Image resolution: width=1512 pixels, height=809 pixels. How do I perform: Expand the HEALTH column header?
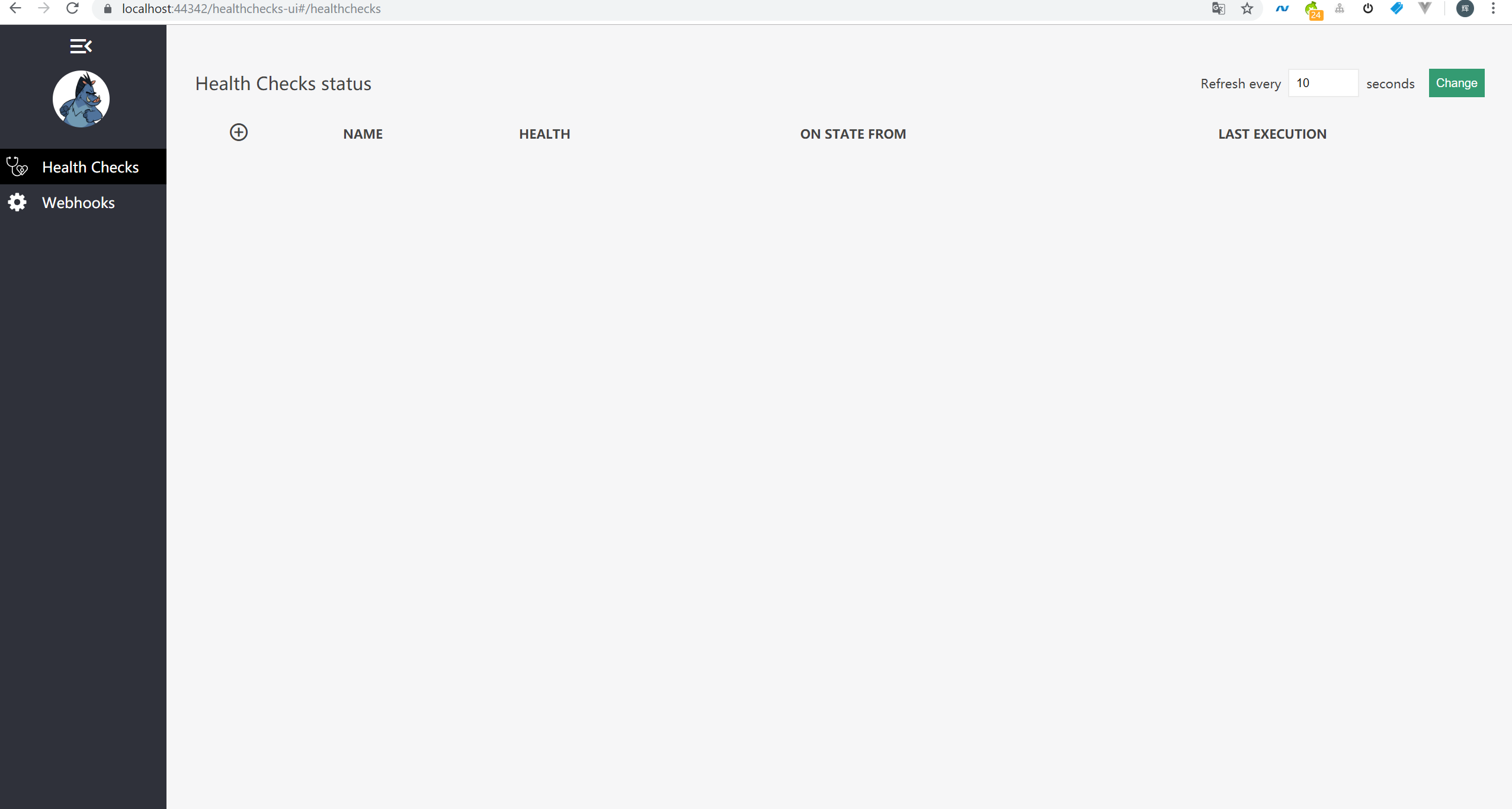[543, 133]
